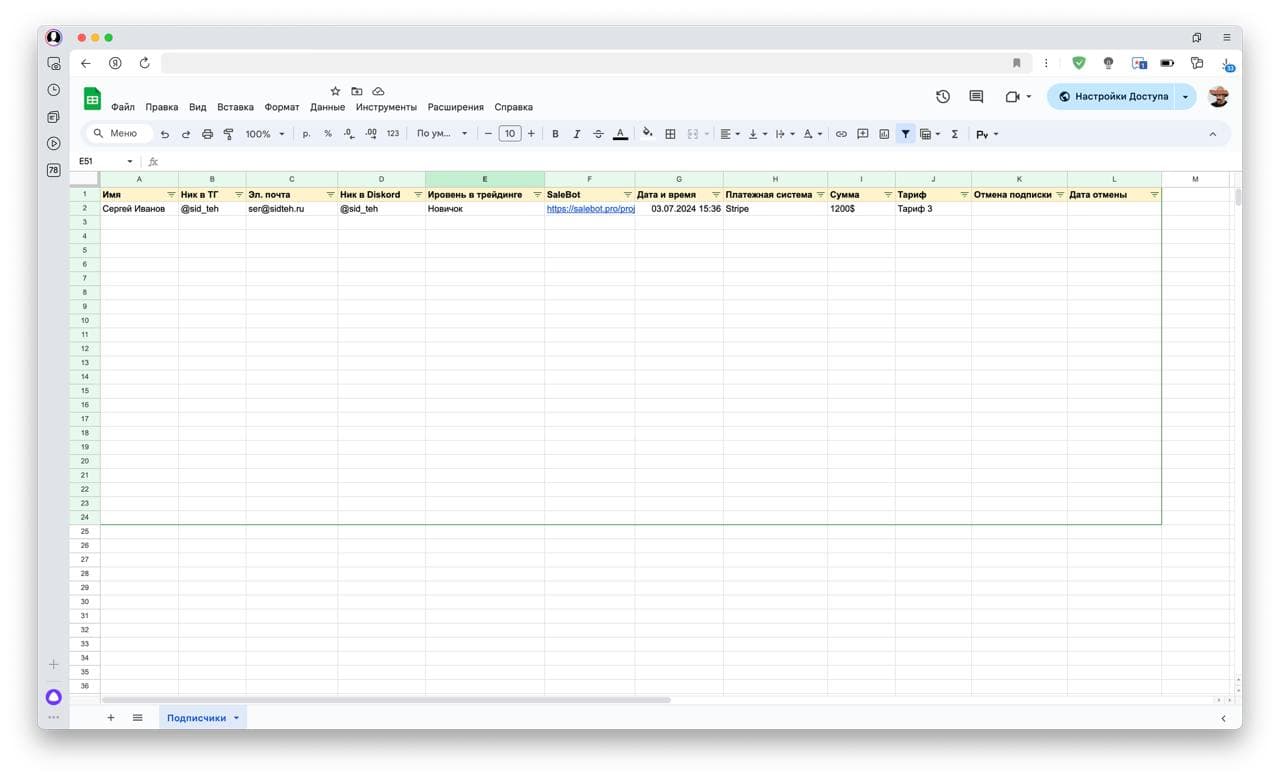Open the salebot.pro link in cell F2
This screenshot has height=779, width=1280.
pyautogui.click(x=590, y=209)
